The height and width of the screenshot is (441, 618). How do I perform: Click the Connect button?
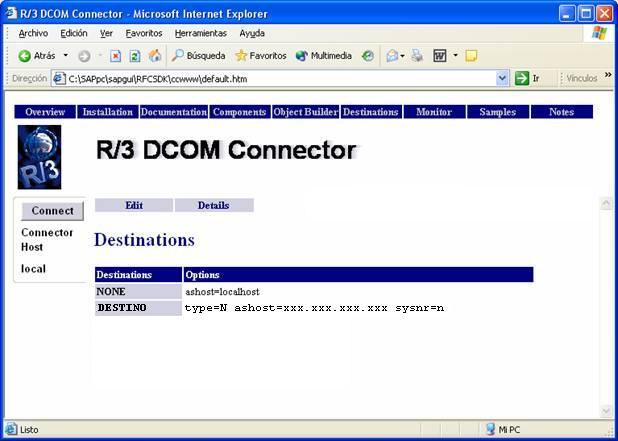[52, 211]
